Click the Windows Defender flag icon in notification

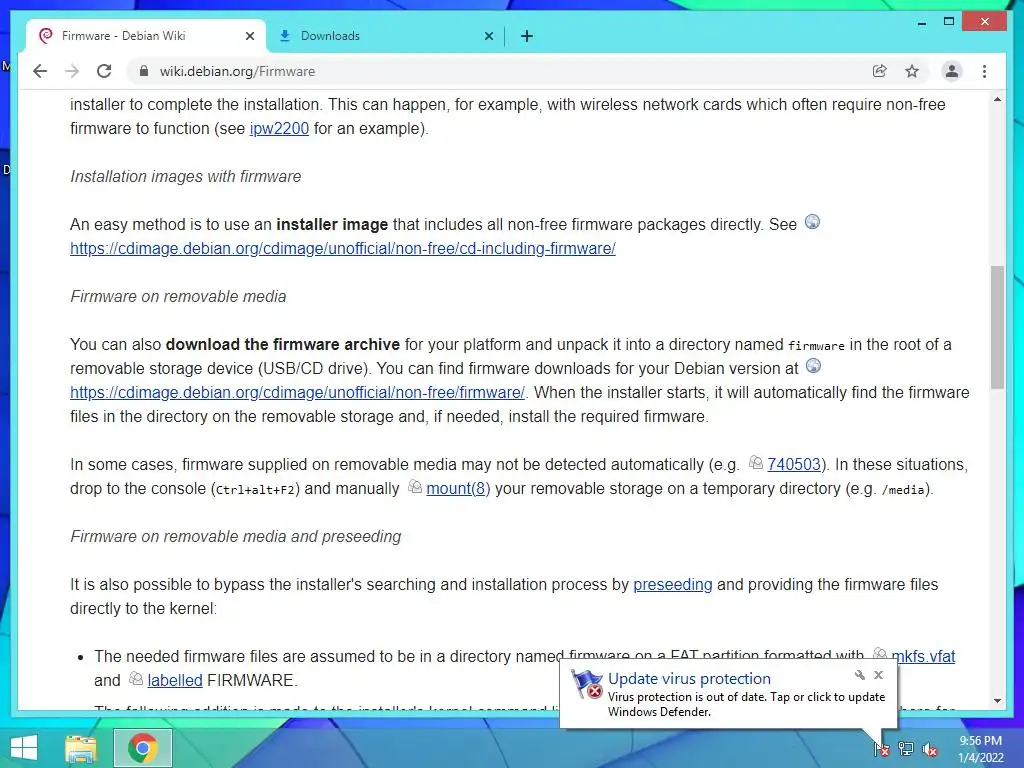click(x=586, y=684)
